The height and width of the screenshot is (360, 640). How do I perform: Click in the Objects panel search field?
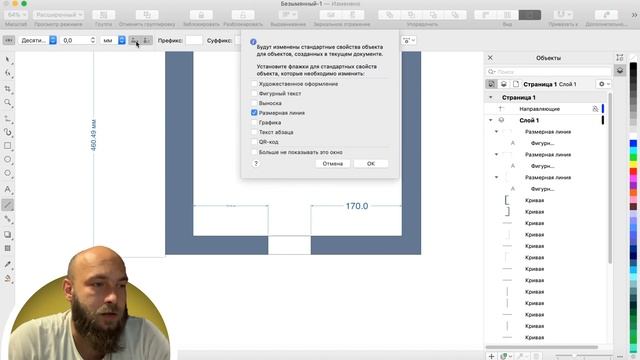pos(549,71)
